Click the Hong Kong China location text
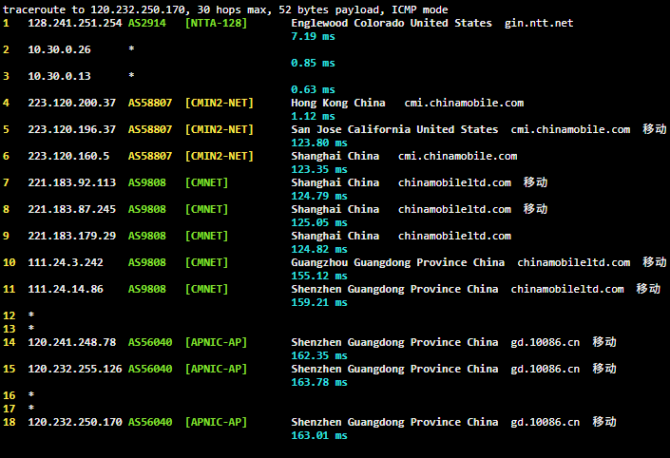 [338, 103]
